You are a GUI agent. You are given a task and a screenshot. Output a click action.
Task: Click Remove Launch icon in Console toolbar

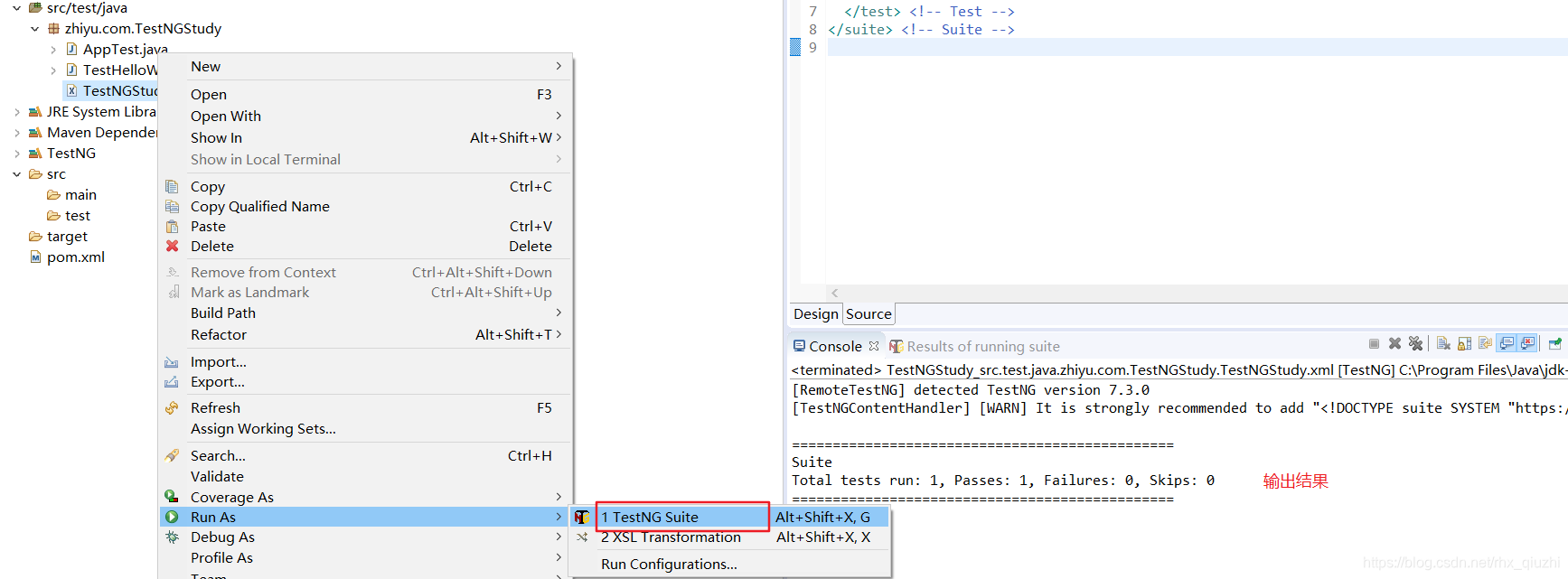pos(1394,344)
